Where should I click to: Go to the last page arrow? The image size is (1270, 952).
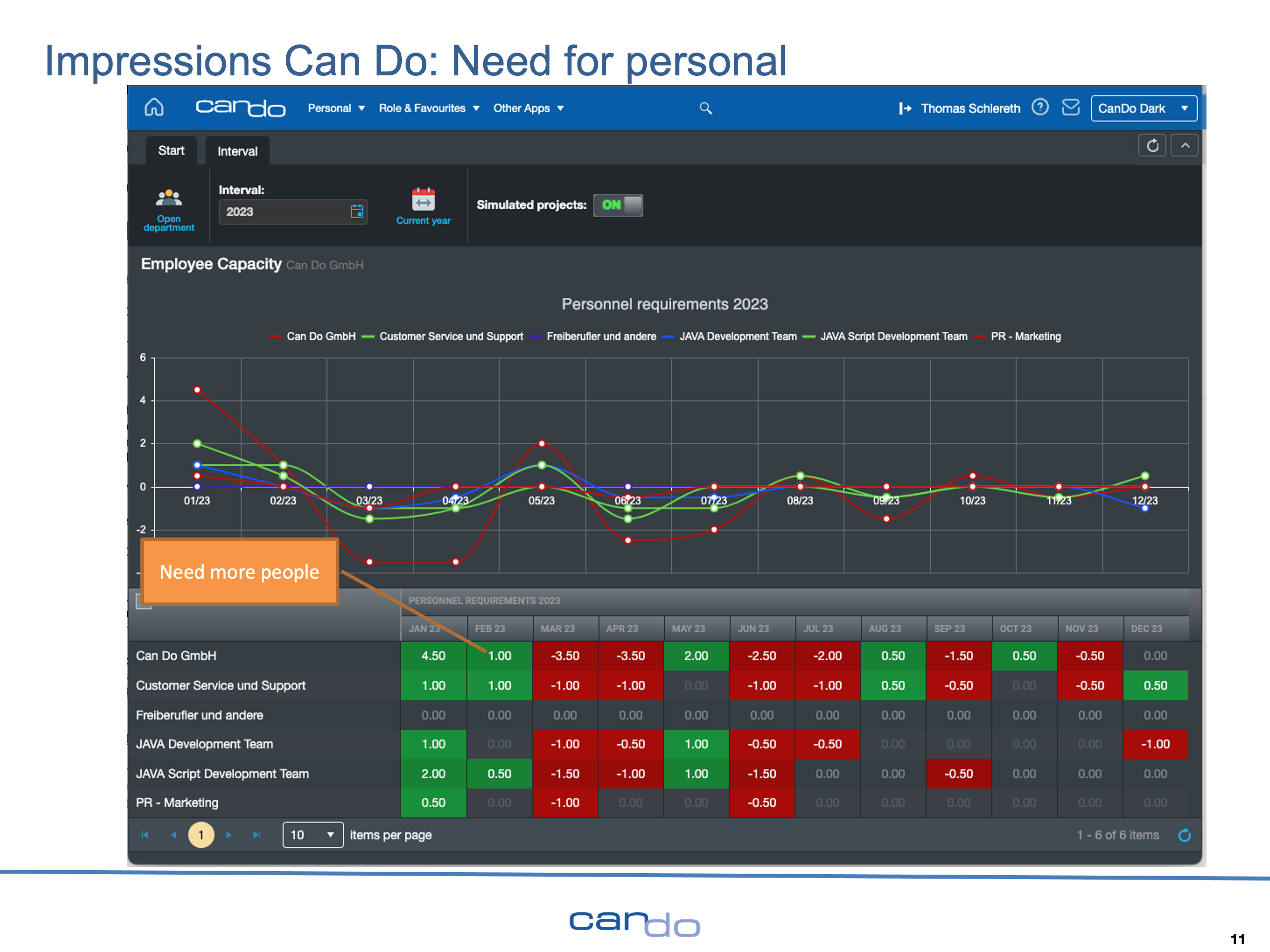256,835
